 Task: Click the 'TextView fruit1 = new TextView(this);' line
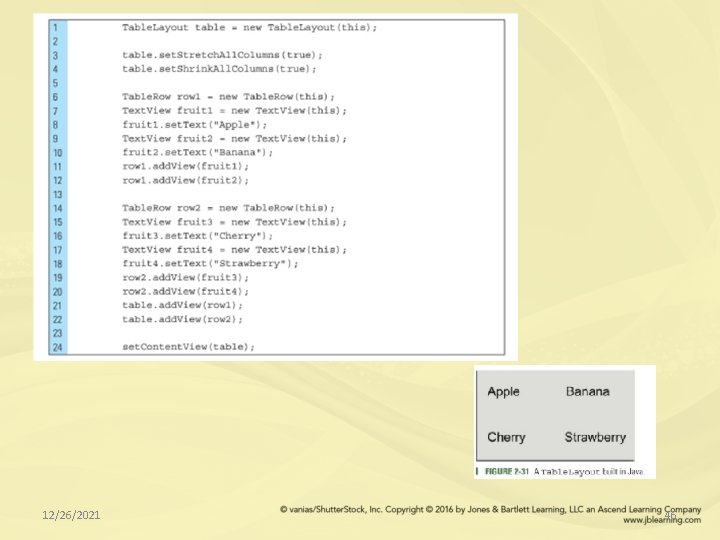(234, 111)
